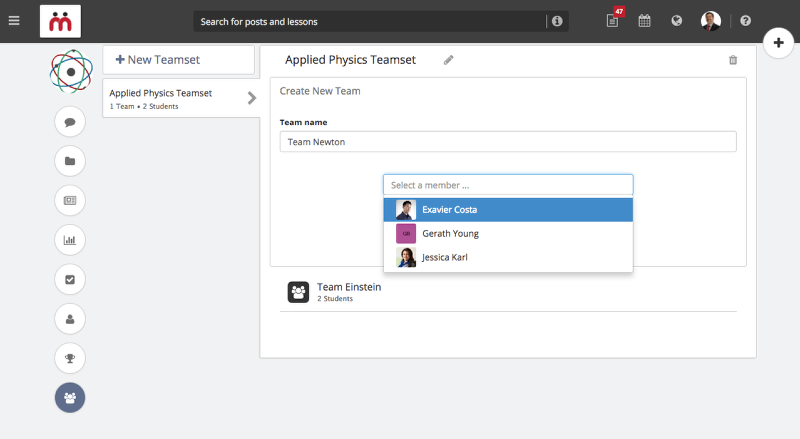
Task: Open the checkbox tasks sidebar icon
Action: (x=70, y=280)
